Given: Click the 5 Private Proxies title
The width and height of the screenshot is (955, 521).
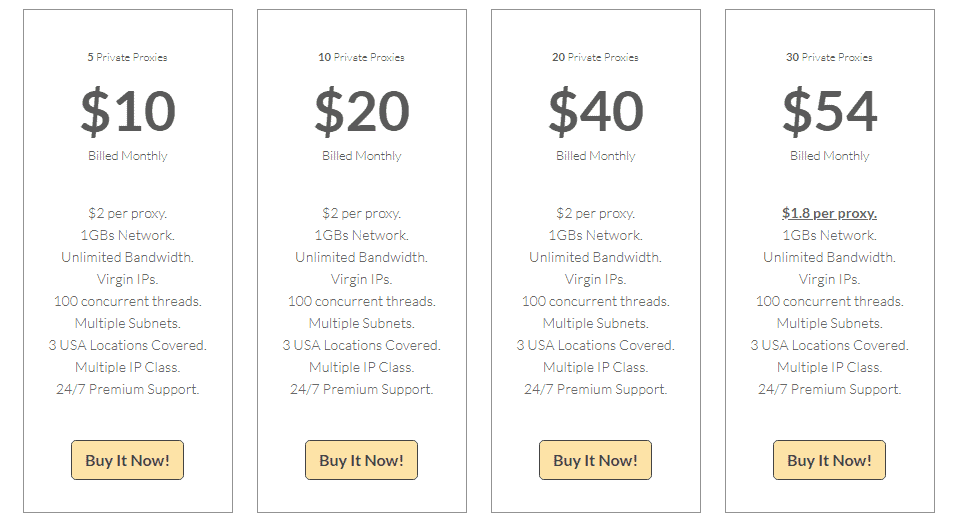Looking at the screenshot, I should tap(127, 57).
